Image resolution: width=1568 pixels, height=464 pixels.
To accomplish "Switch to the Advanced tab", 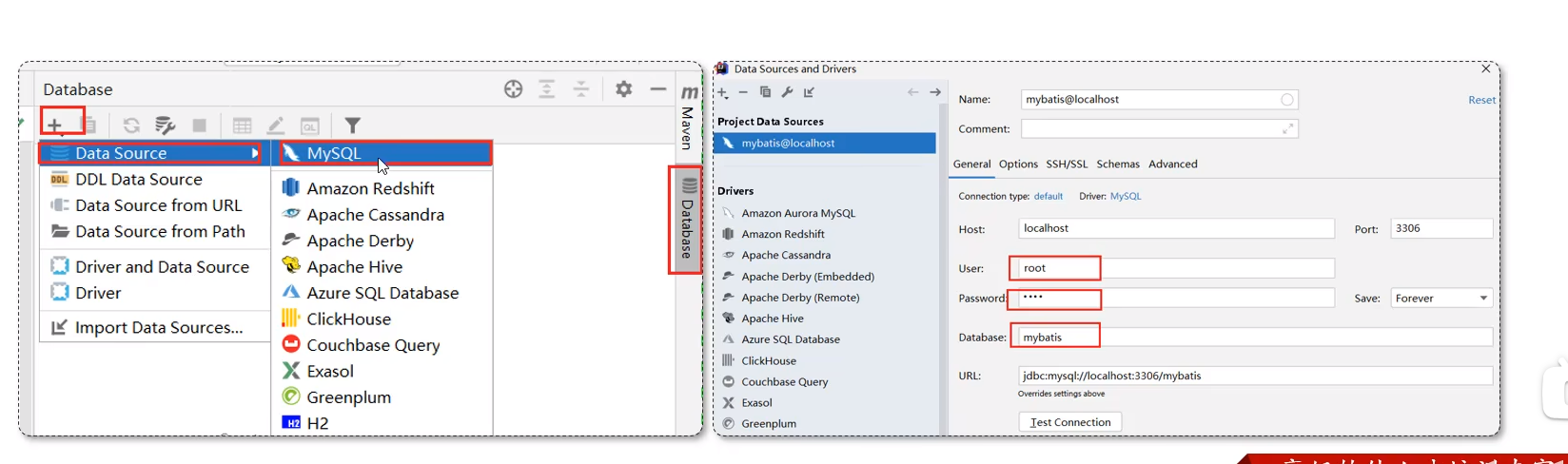I will coord(1172,164).
